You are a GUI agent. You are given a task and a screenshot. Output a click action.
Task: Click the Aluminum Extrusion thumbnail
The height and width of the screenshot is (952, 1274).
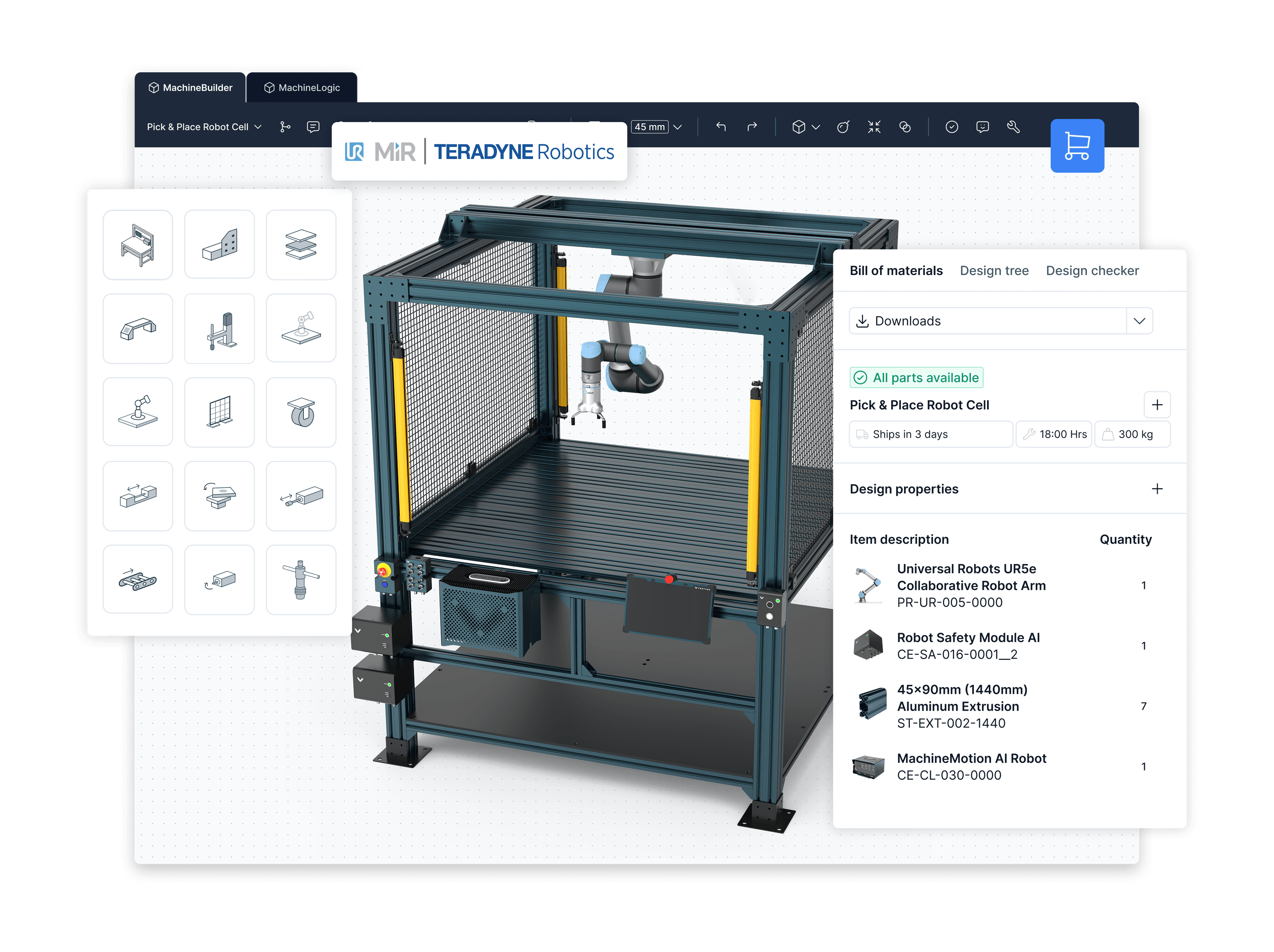coord(872,704)
